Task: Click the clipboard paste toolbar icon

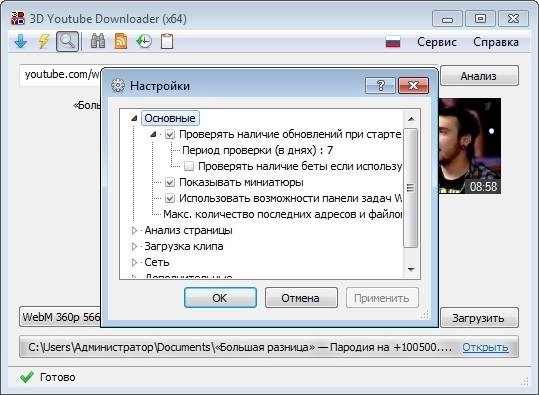Action: pyautogui.click(x=167, y=42)
